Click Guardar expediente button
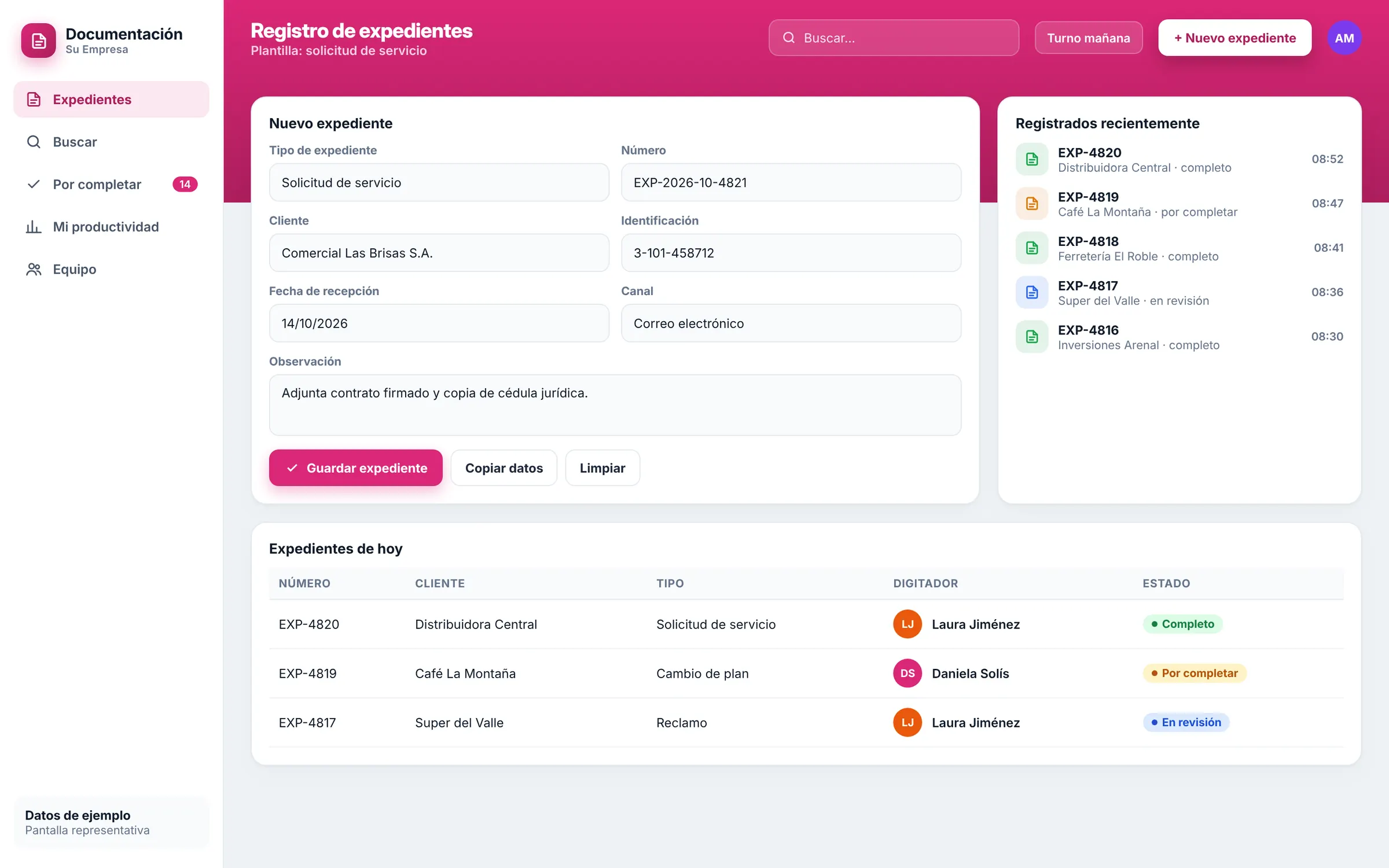This screenshot has height=868, width=1389. point(355,468)
